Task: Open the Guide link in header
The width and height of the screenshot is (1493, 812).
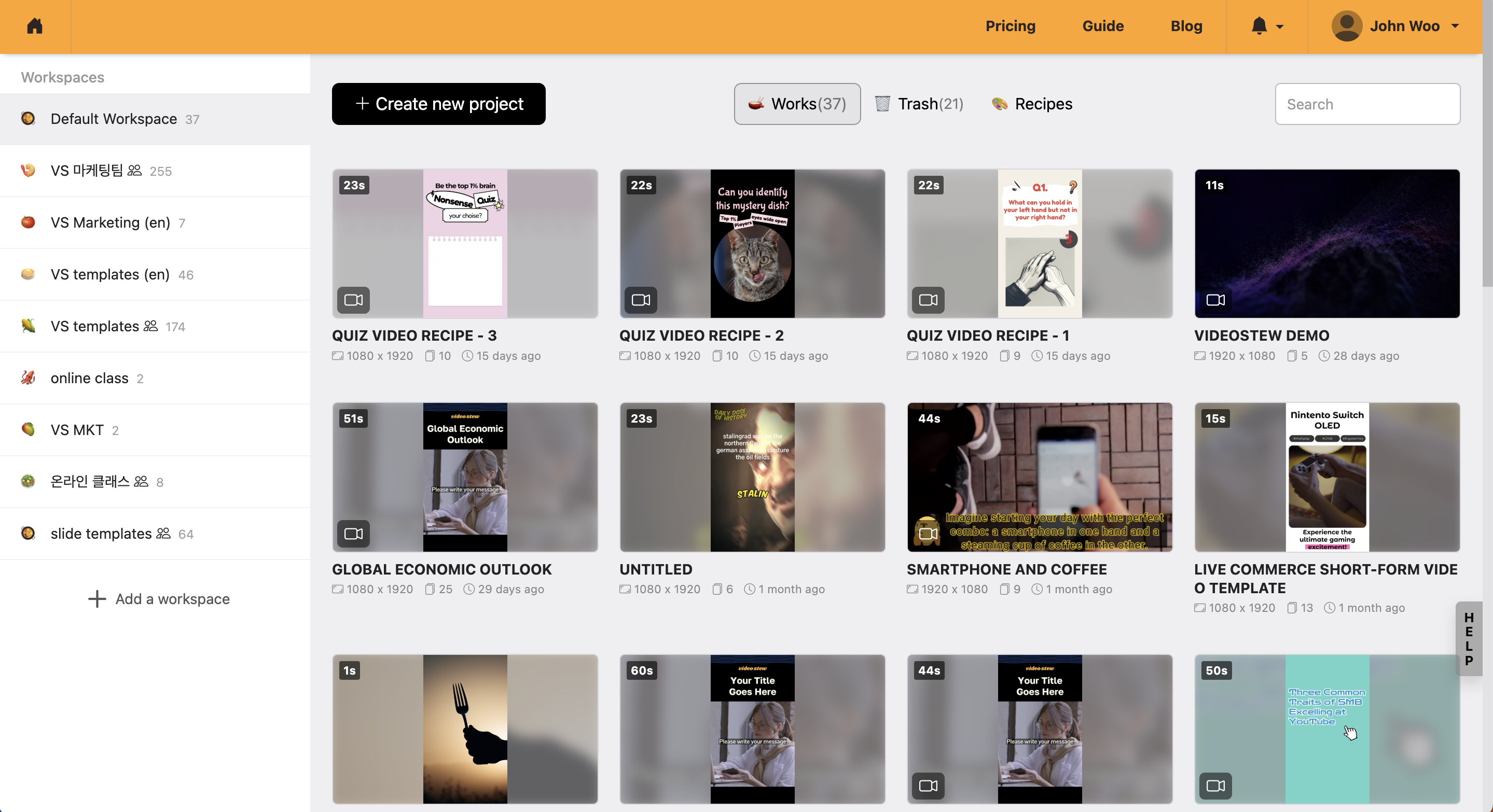Action: click(x=1102, y=26)
